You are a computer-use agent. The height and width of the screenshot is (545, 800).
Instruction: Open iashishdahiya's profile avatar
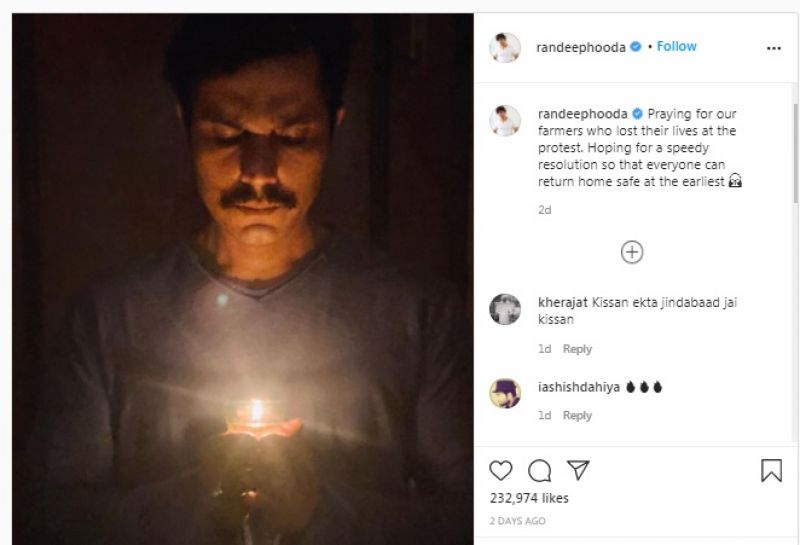click(505, 392)
